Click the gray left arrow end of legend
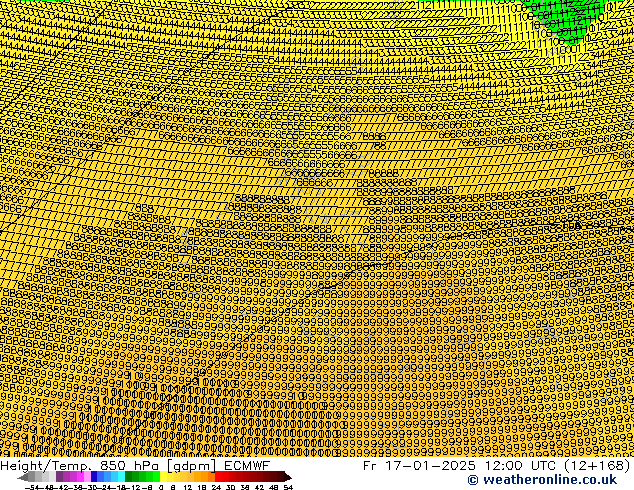This screenshot has width=634, height=490. click(x=23, y=477)
